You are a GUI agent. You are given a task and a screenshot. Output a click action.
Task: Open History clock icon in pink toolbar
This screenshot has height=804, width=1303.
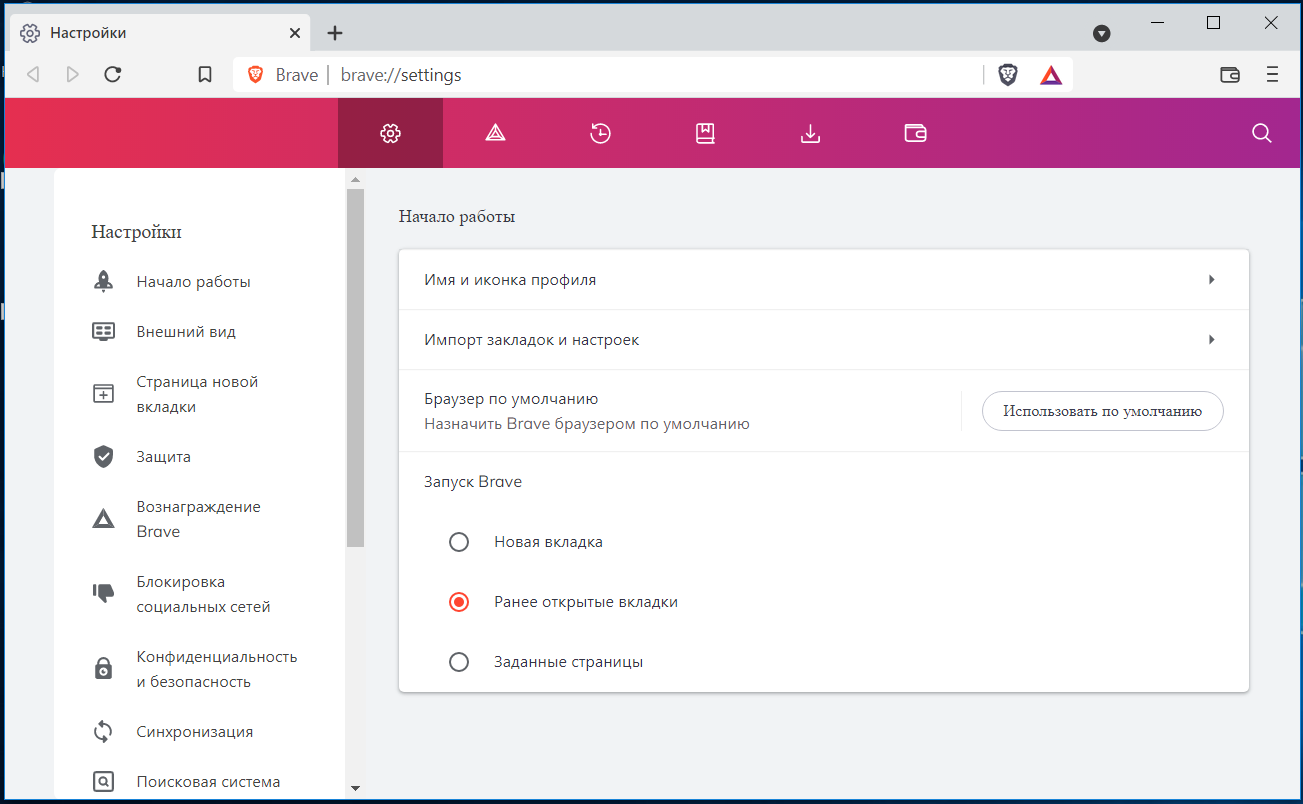coord(600,133)
